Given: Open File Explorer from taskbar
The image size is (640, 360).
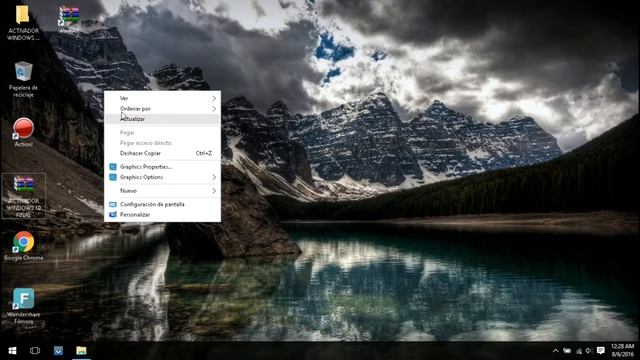Looking at the screenshot, I should pos(81,351).
